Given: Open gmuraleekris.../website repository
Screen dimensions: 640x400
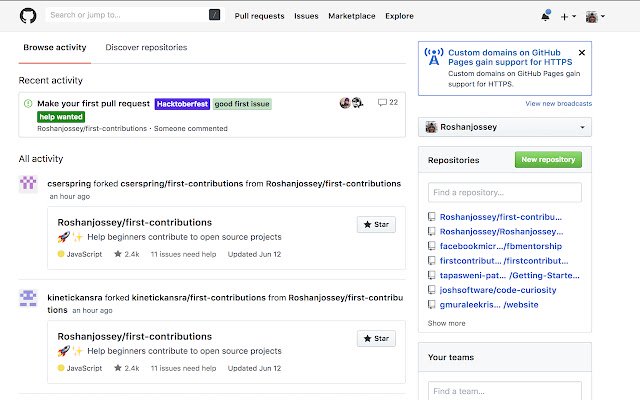Looking at the screenshot, I should (x=489, y=305).
